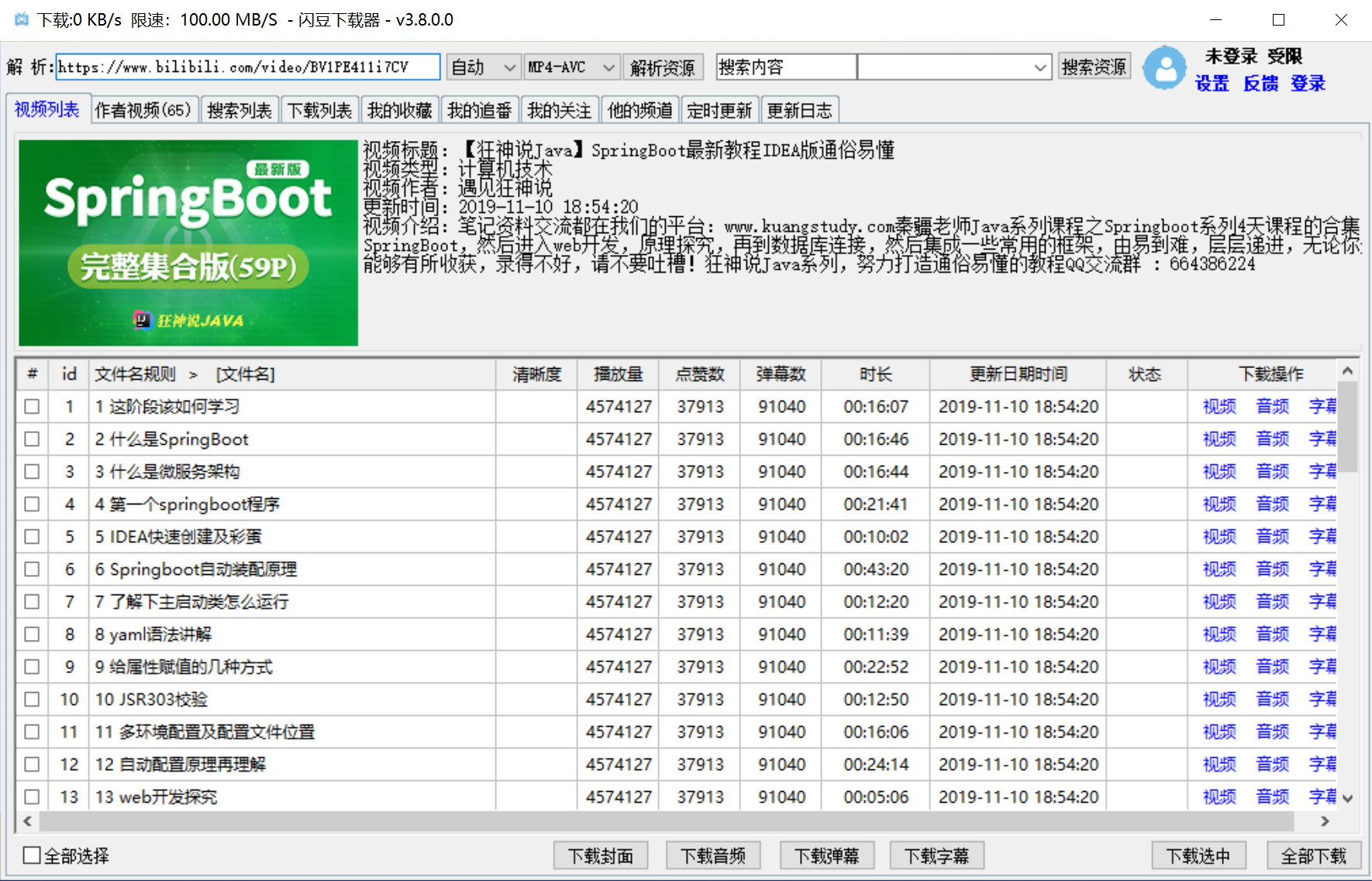Click 下载字幕 button

click(x=937, y=855)
